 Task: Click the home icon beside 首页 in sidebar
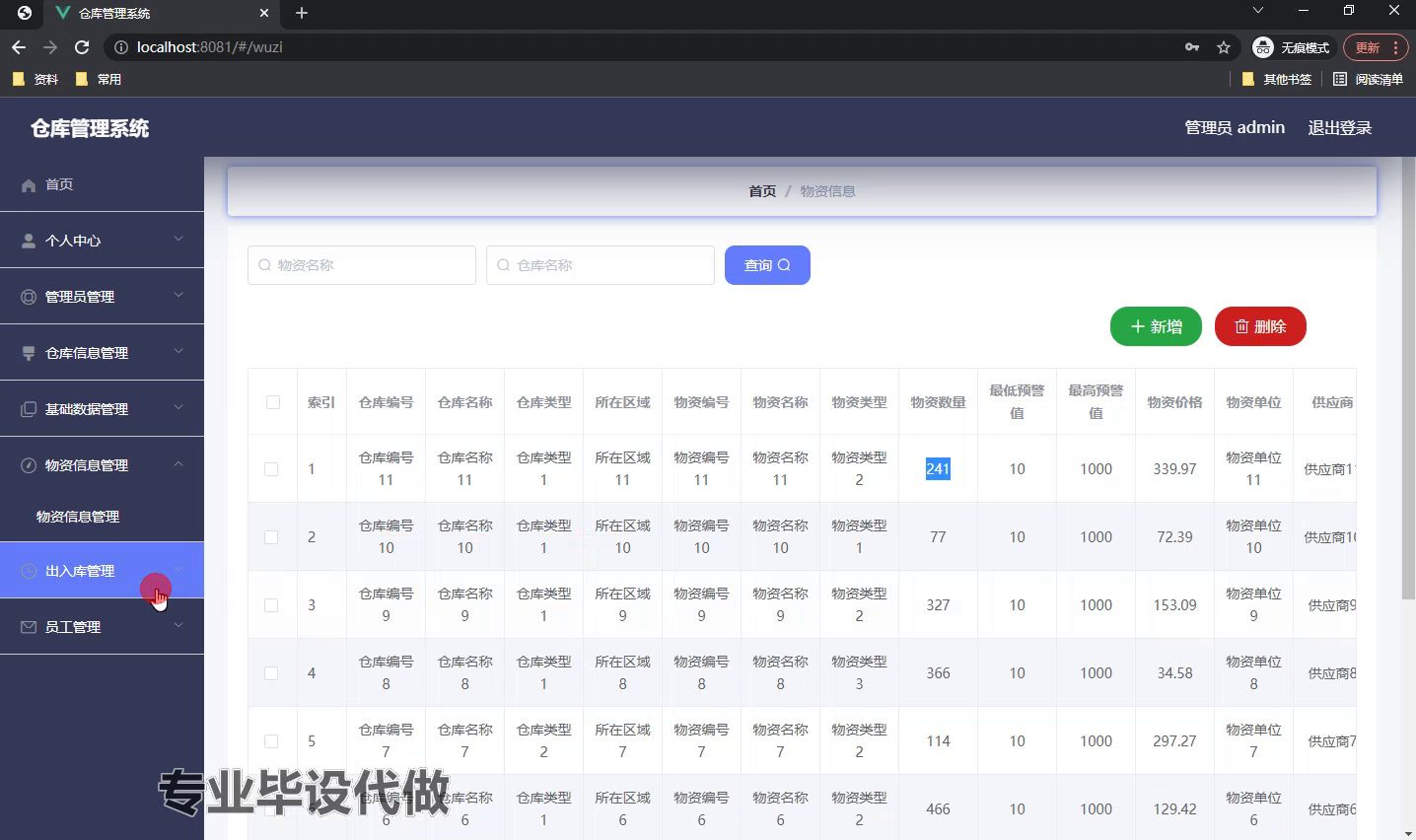click(x=29, y=185)
